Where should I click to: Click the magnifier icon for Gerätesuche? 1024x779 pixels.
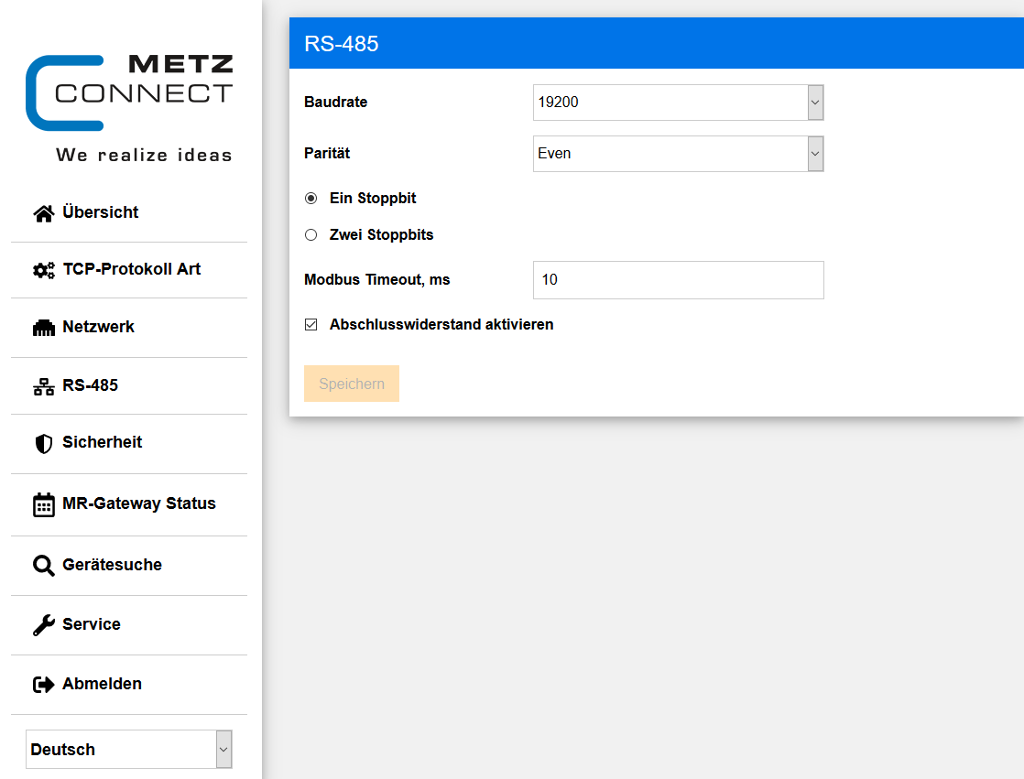point(43,566)
